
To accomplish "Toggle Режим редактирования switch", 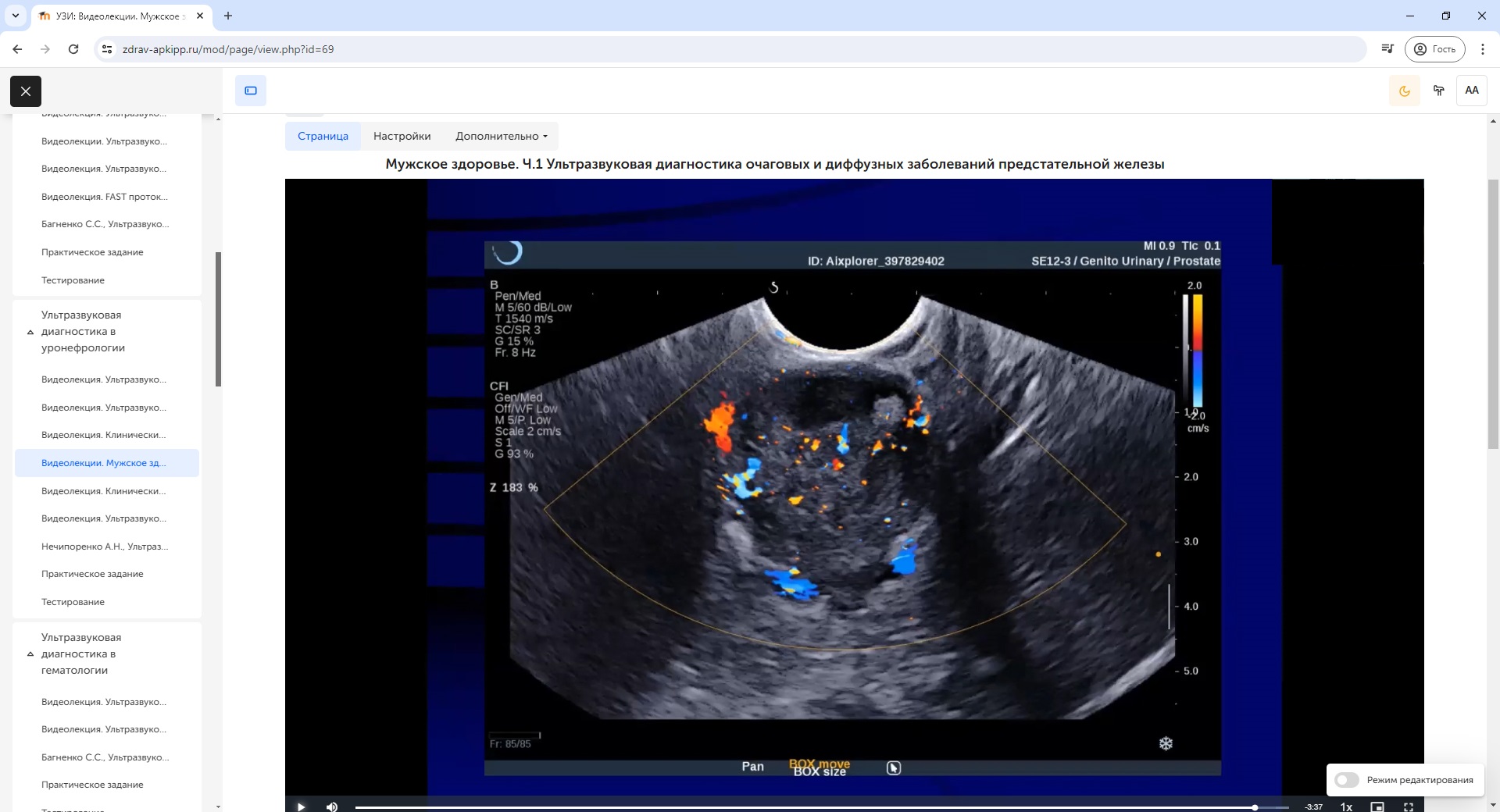I will [1347, 780].
